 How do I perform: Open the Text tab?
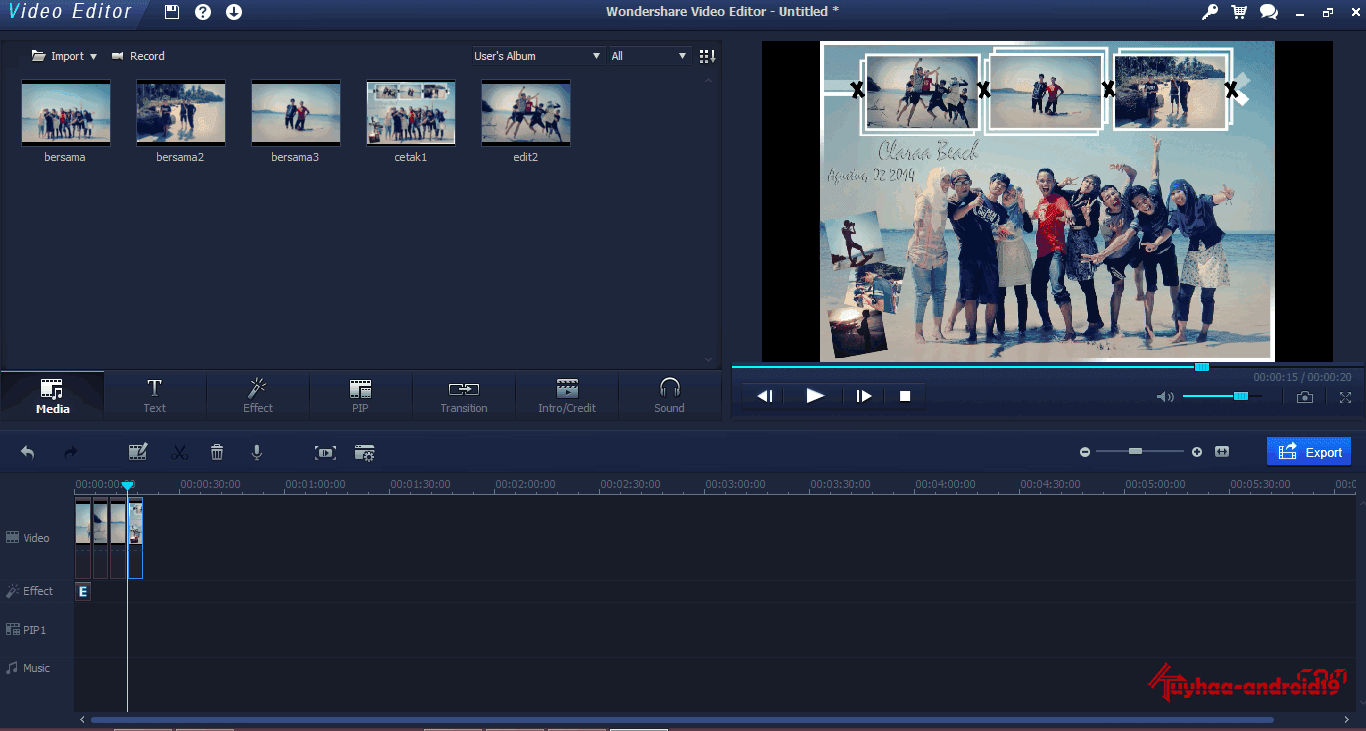click(x=155, y=396)
